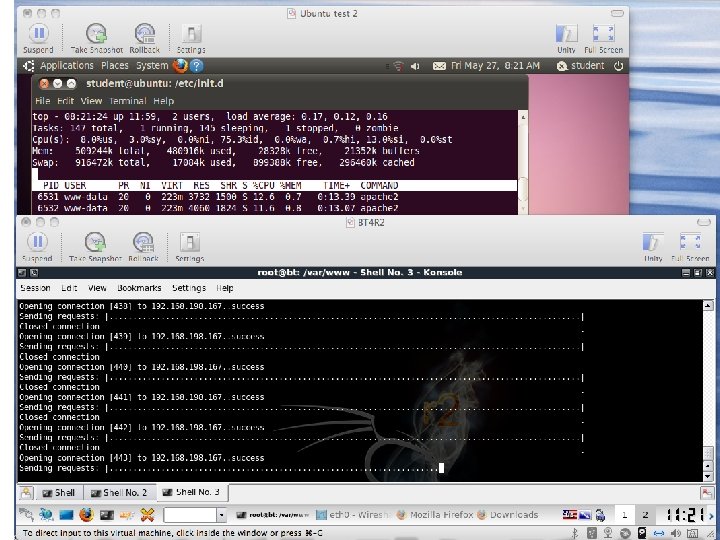
Task: Open Session menu in Konsole
Action: tap(35, 288)
